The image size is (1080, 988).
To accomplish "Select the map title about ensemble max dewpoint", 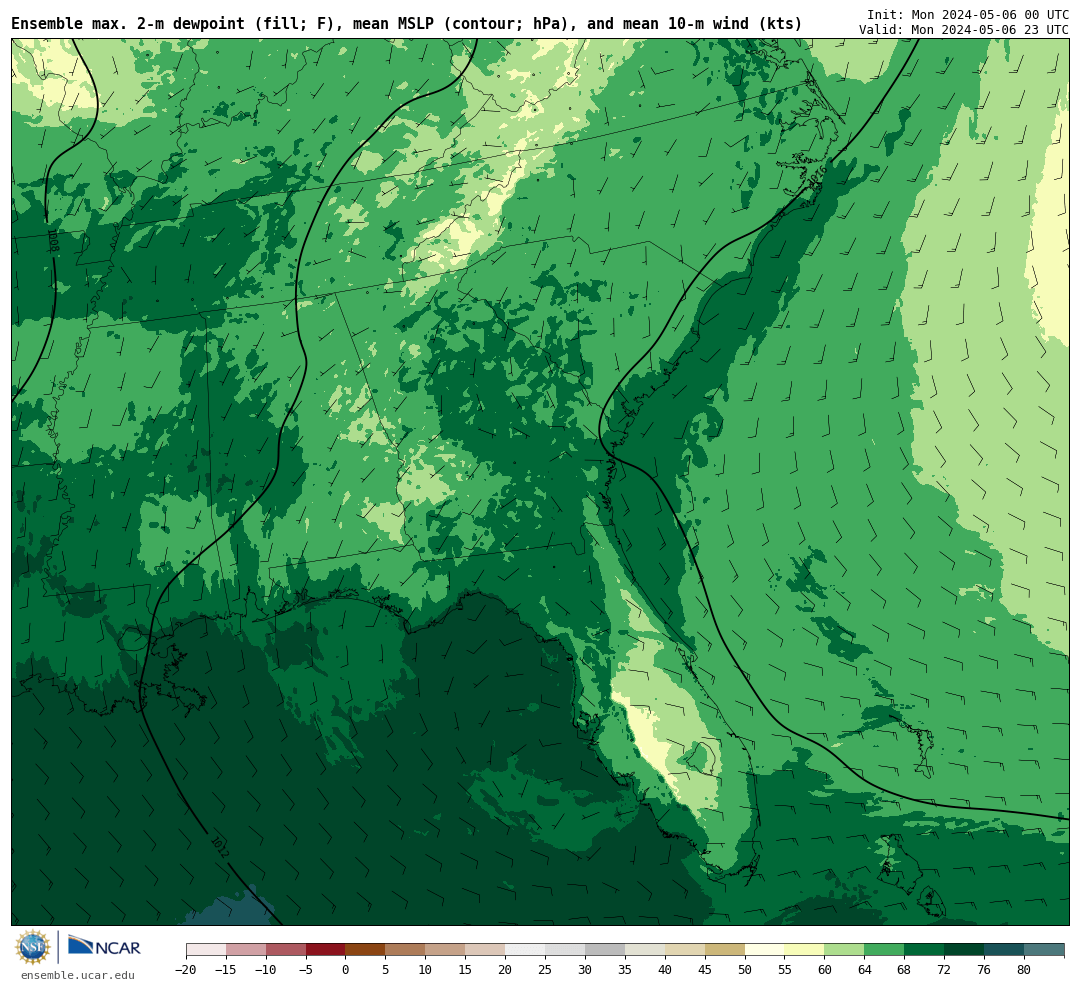I will pyautogui.click(x=406, y=24).
